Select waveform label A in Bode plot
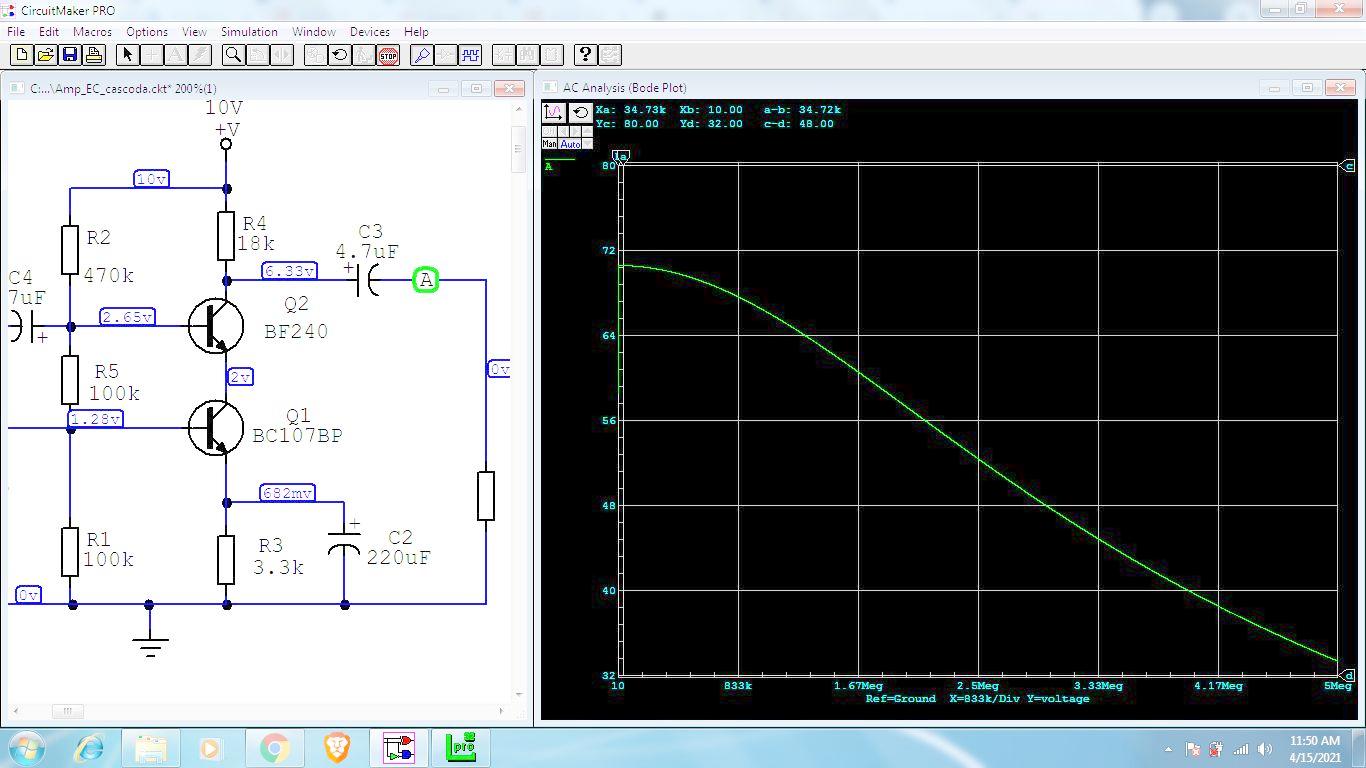Viewport: 1366px width, 768px height. 549,166
